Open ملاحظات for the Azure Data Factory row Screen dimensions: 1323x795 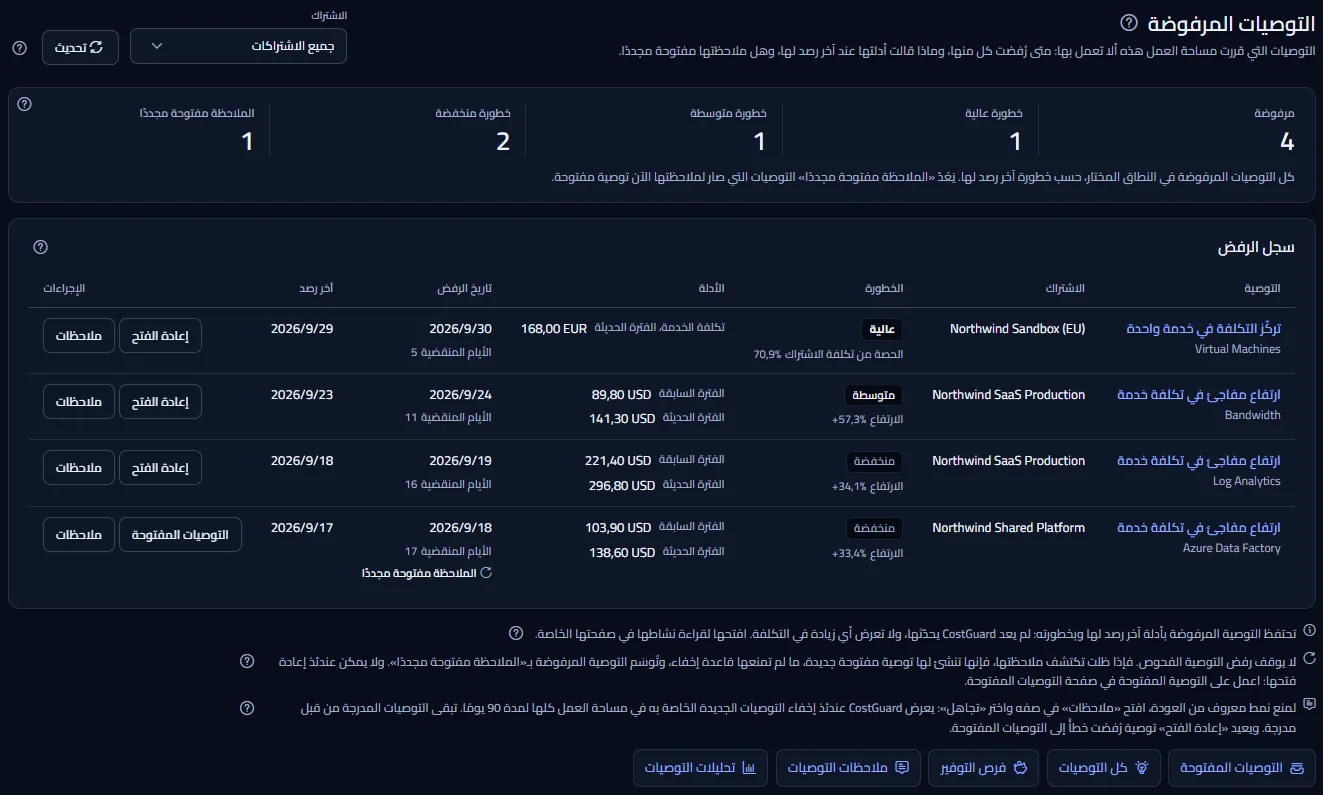(79, 535)
